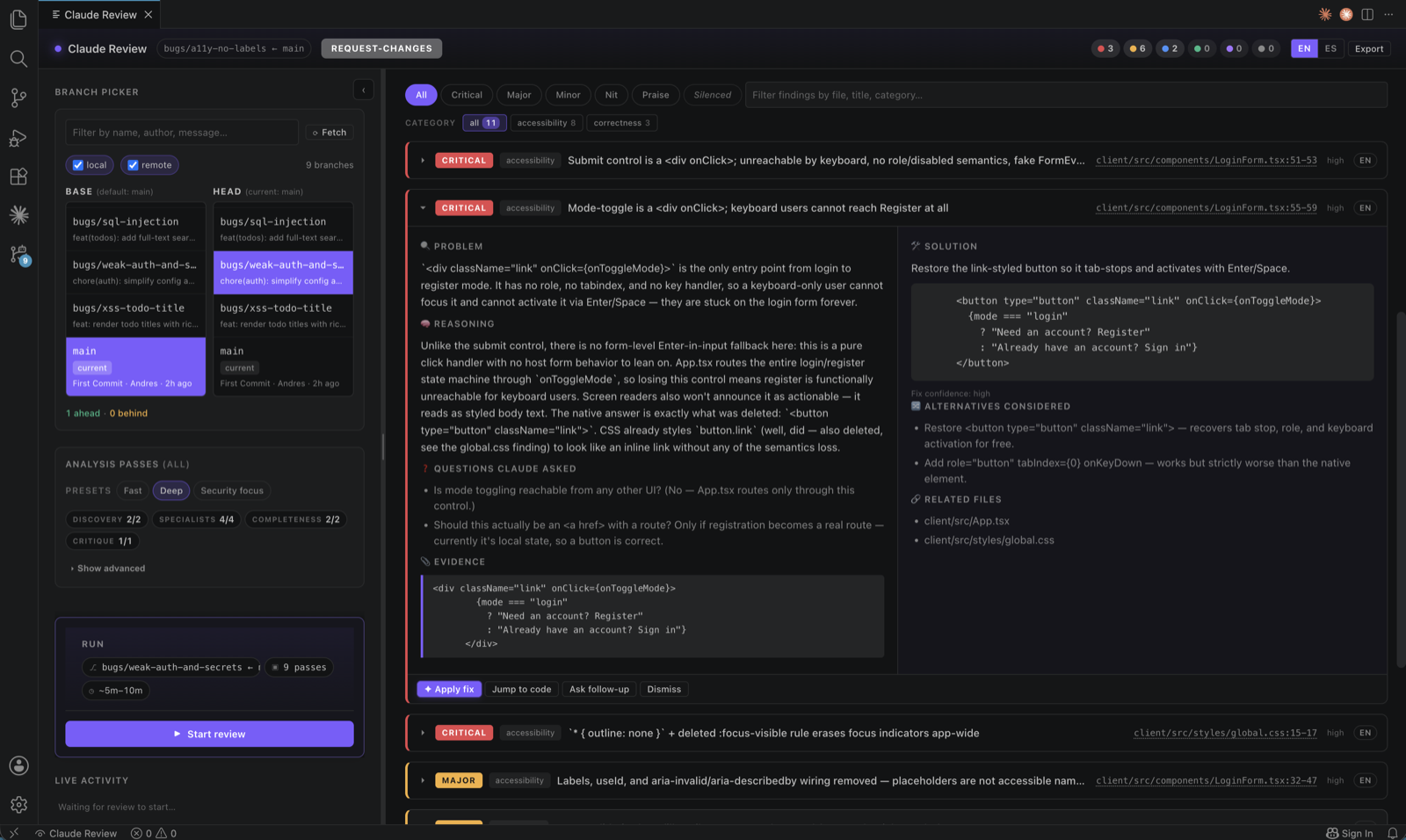Viewport: 1406px width, 840px height.
Task: Click the Claude Review status bar item
Action: (x=76, y=833)
